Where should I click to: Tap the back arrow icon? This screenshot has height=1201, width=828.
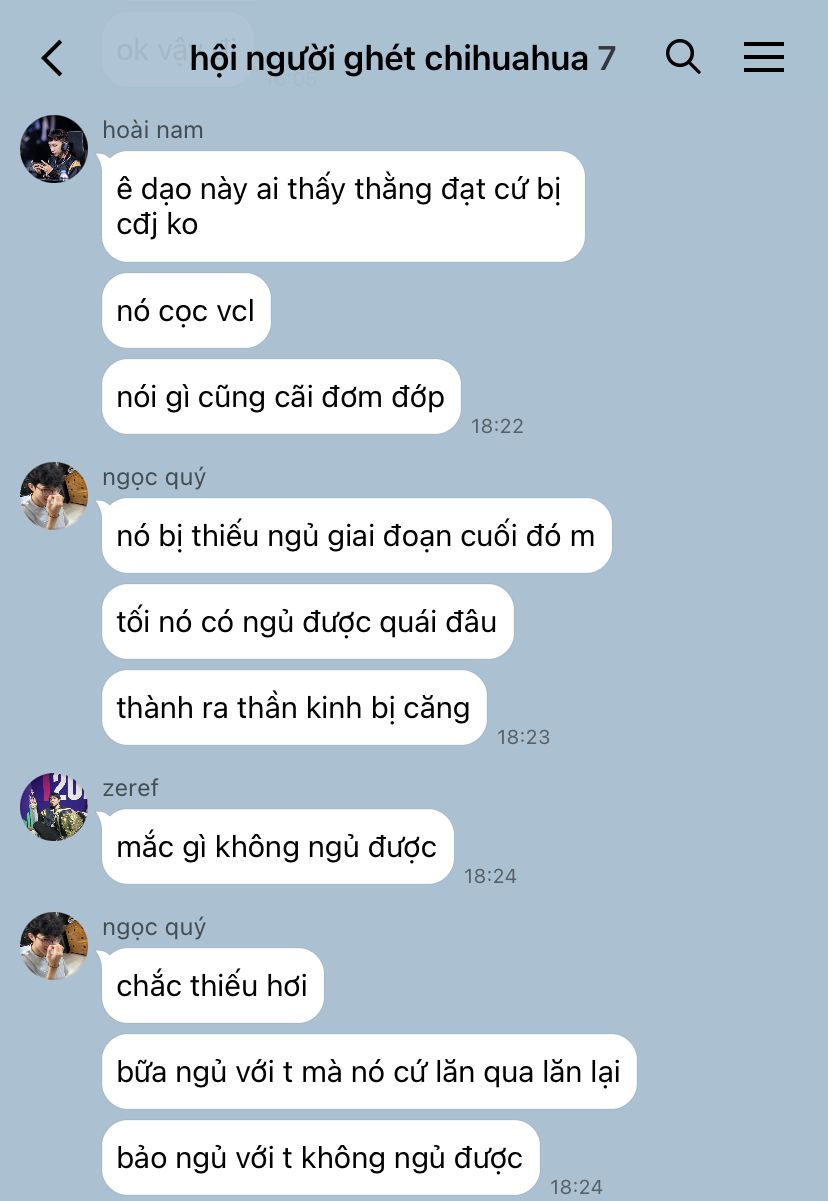52,58
